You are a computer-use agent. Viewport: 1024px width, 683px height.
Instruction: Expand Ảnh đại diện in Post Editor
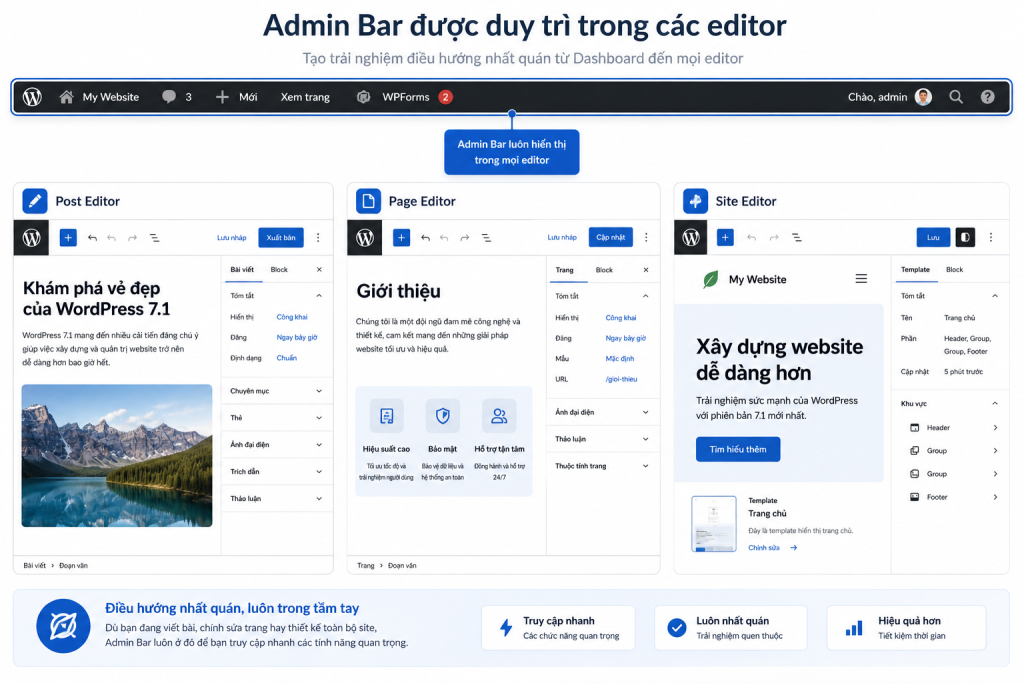(x=275, y=445)
